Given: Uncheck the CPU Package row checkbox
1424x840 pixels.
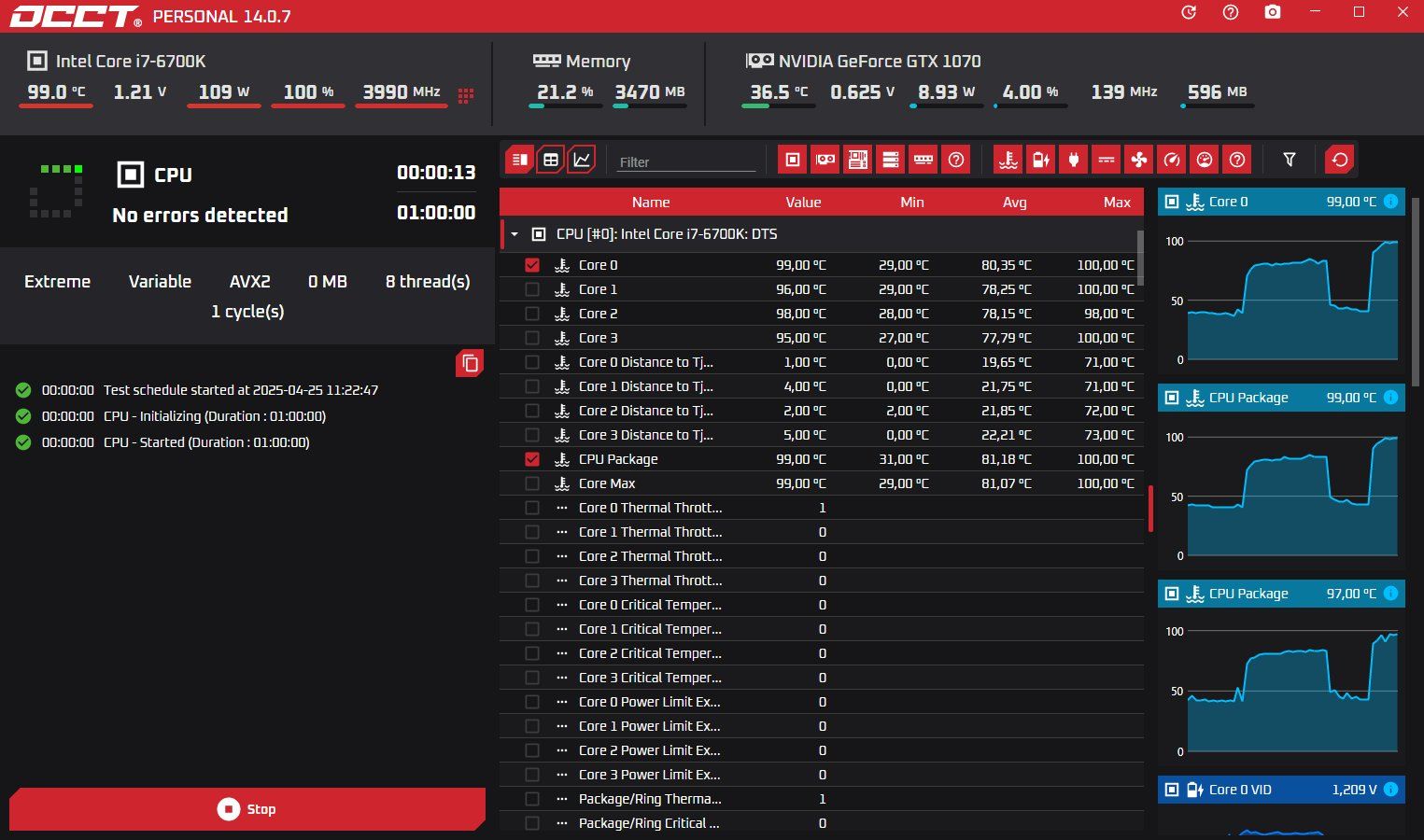Looking at the screenshot, I should tap(532, 459).
